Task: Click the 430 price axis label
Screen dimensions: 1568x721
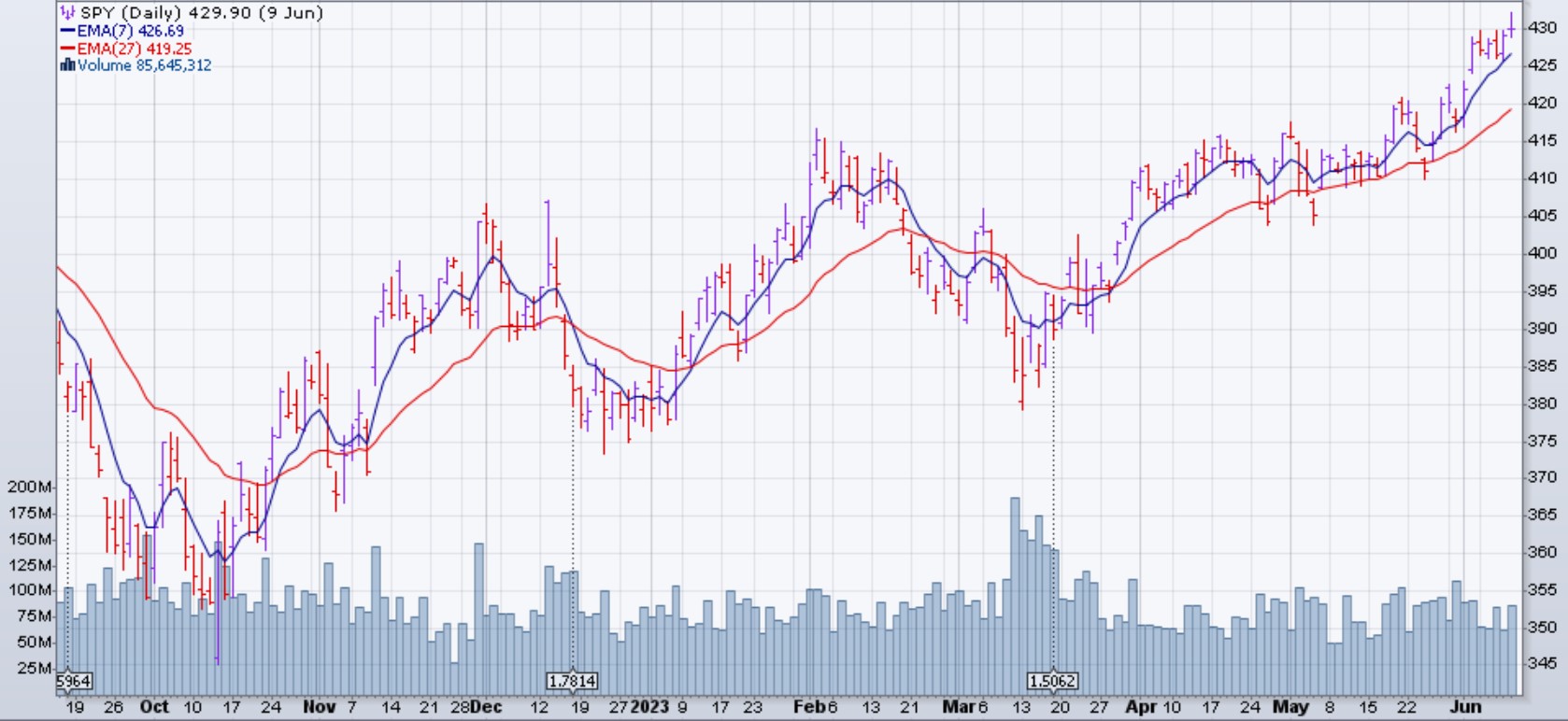Action: [x=1542, y=28]
